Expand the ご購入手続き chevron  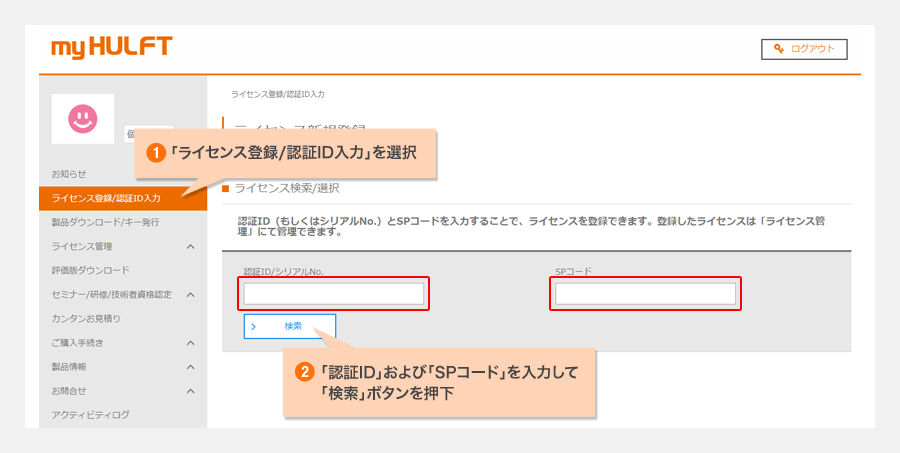[190, 342]
